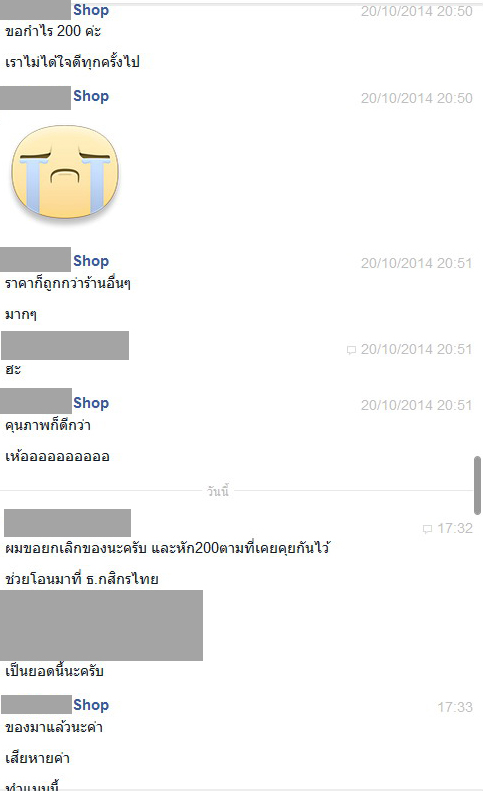Click the crying face sticker
The width and height of the screenshot is (483, 791).
click(x=65, y=172)
